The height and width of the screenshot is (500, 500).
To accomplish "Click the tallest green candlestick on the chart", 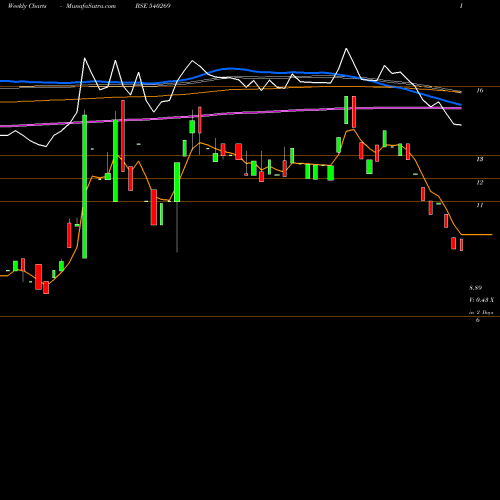I will pos(85,187).
